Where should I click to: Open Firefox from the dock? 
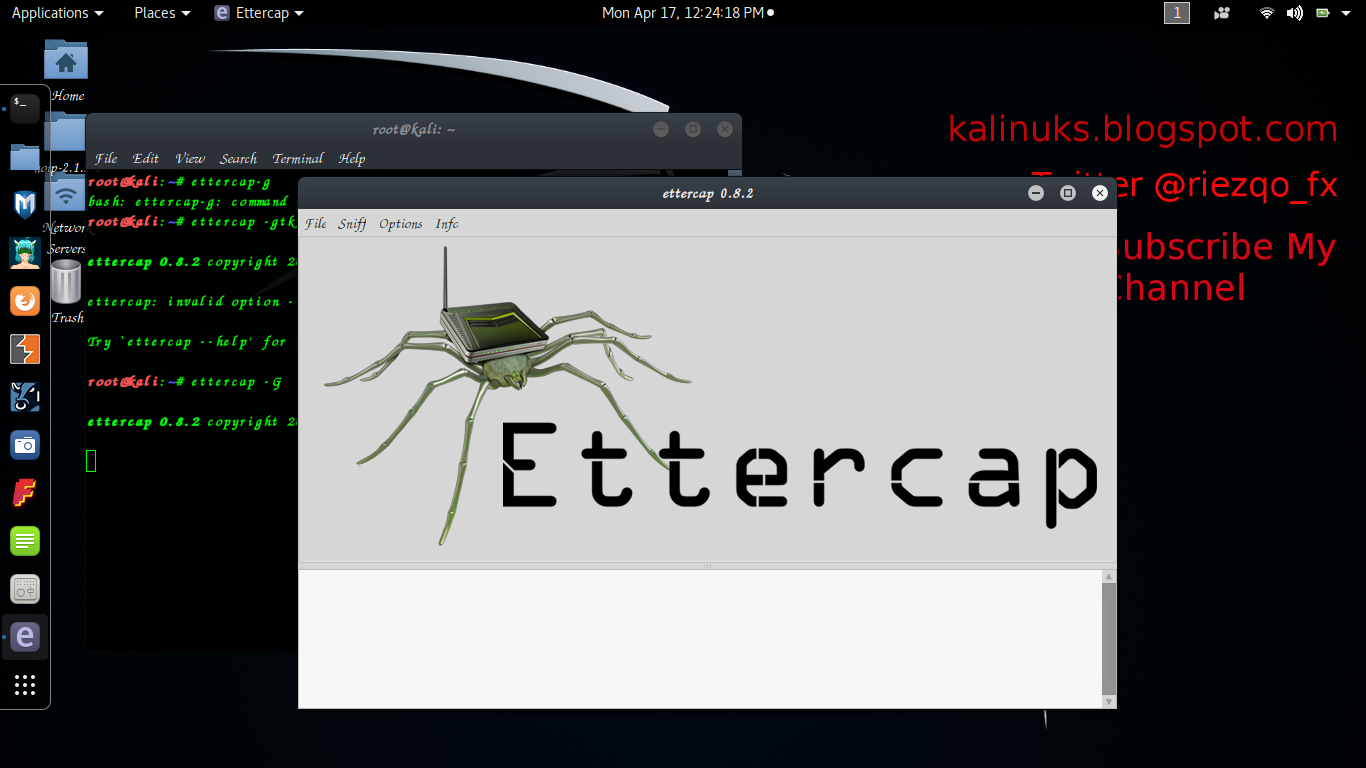24,301
